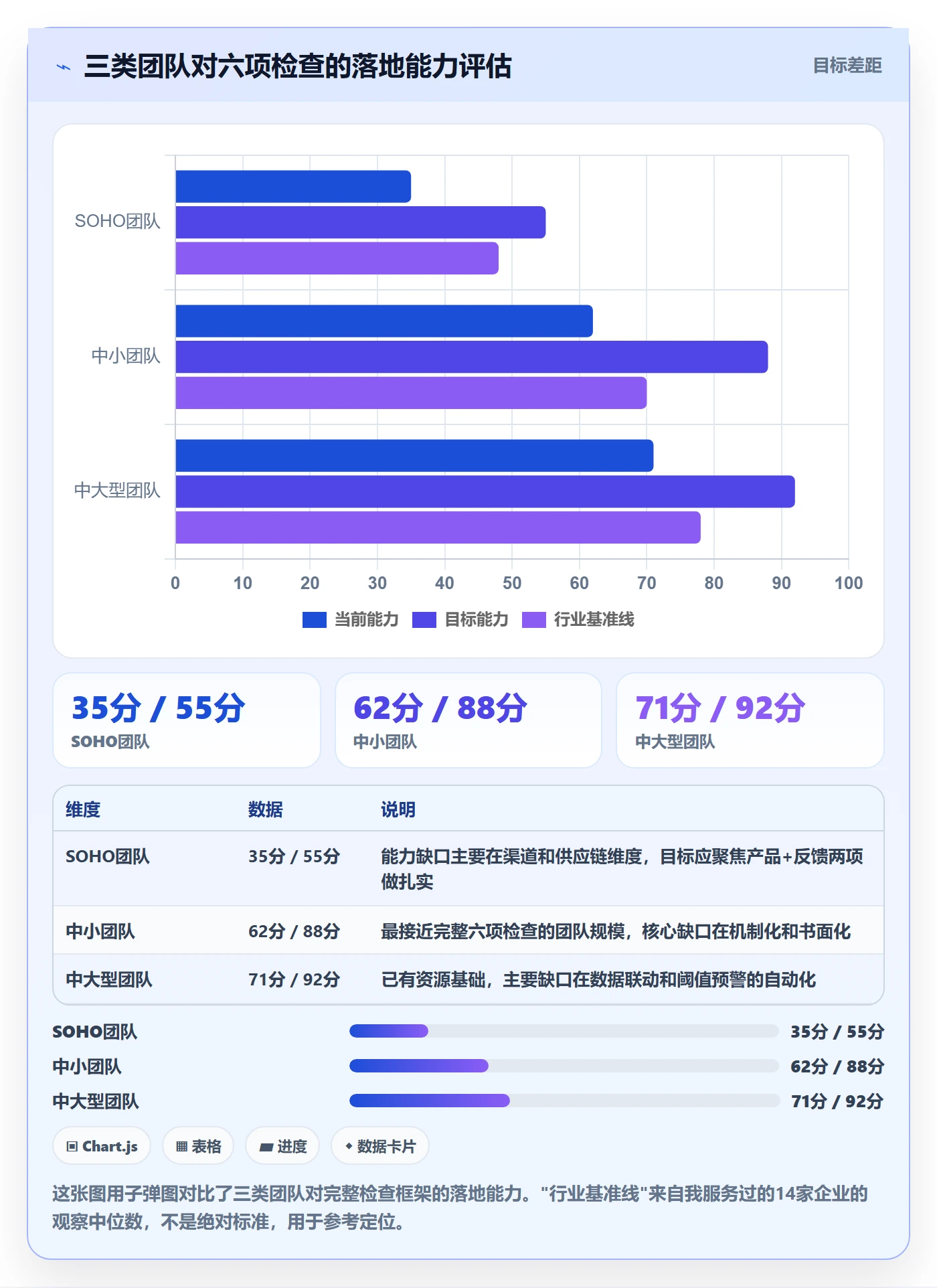Screen dimensions: 937x1288
Task: Select 中大型团队 cell in the table
Action: click(109, 979)
